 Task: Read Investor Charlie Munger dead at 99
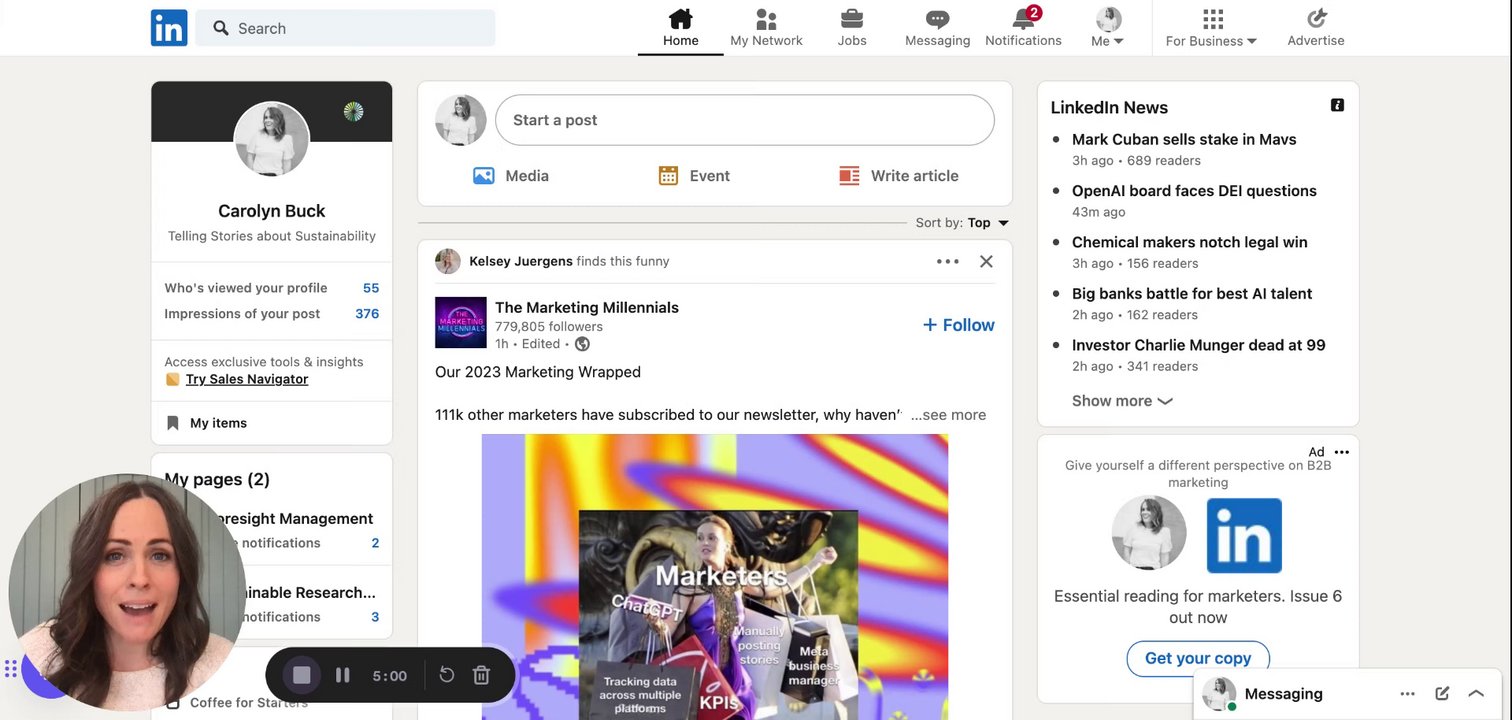click(1199, 345)
